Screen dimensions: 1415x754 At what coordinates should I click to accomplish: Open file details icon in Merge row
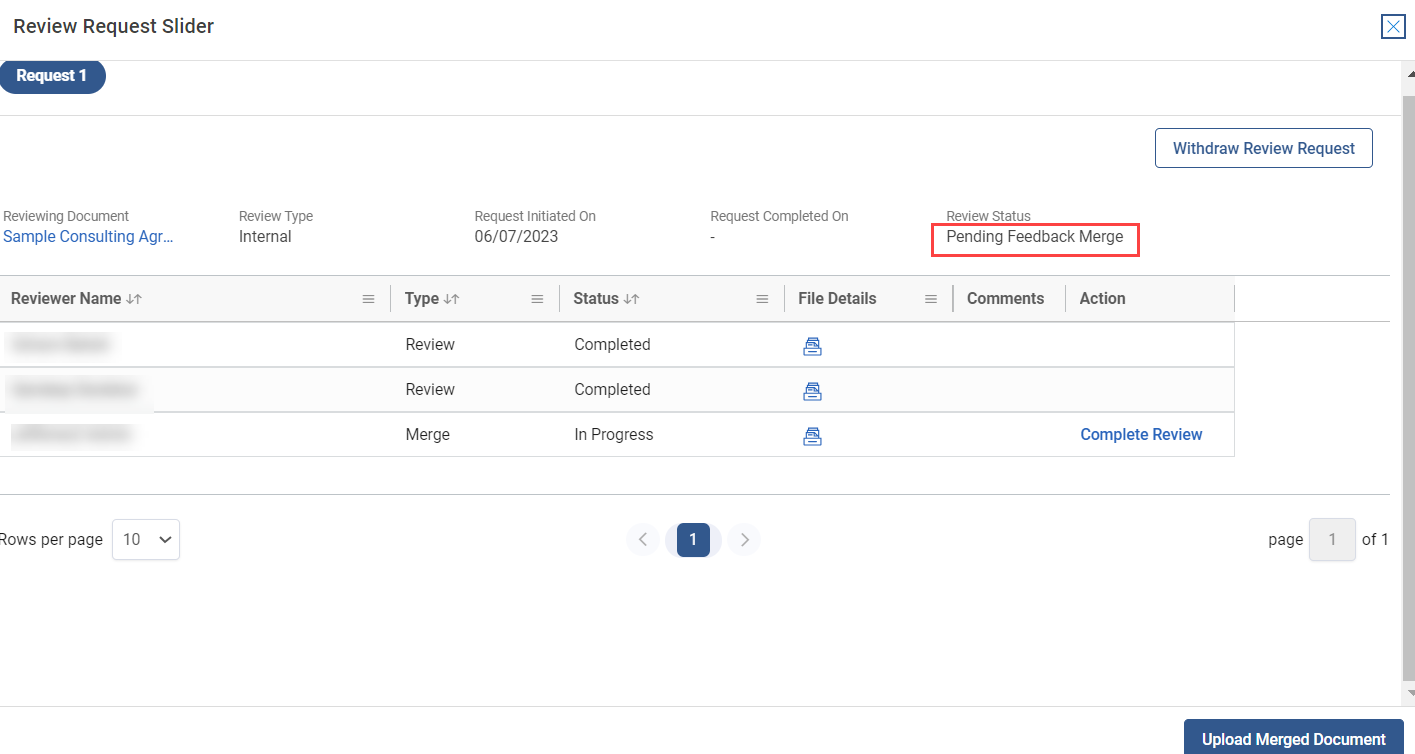click(812, 436)
